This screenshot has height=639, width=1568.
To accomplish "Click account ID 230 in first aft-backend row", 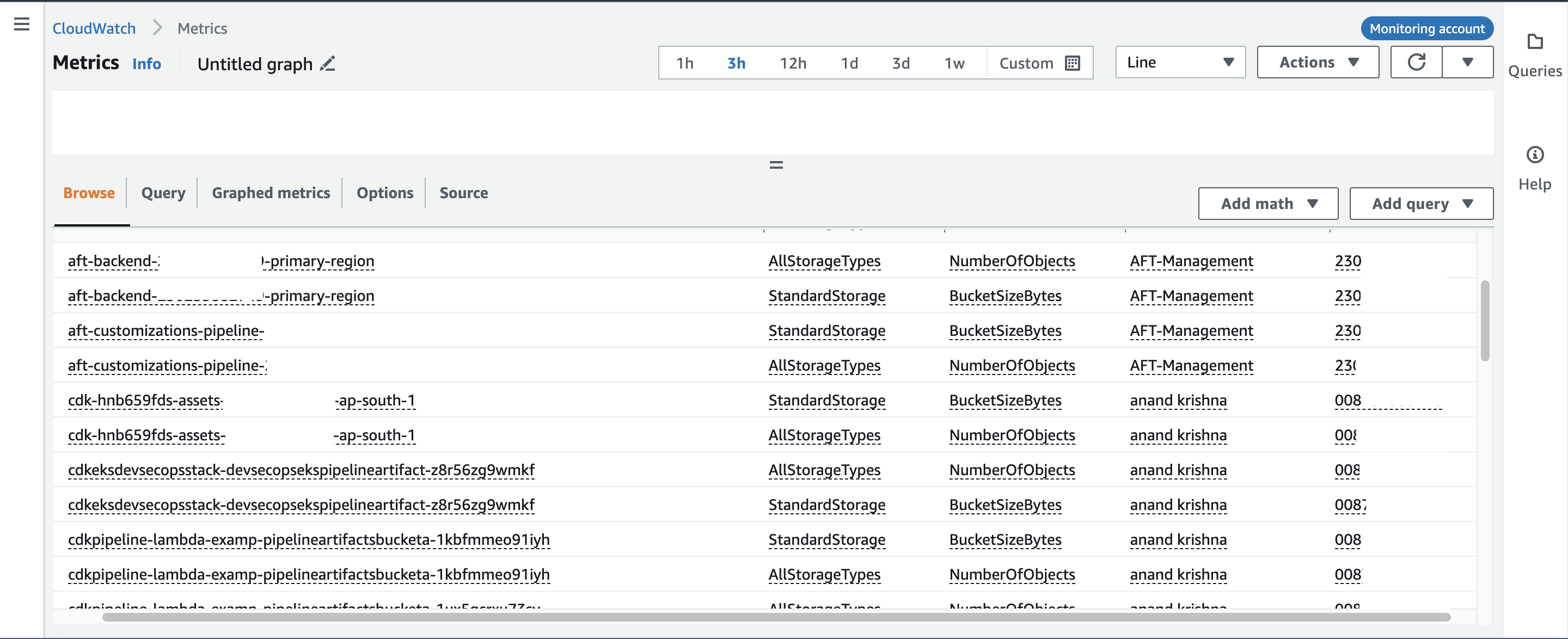I will point(1347,261).
